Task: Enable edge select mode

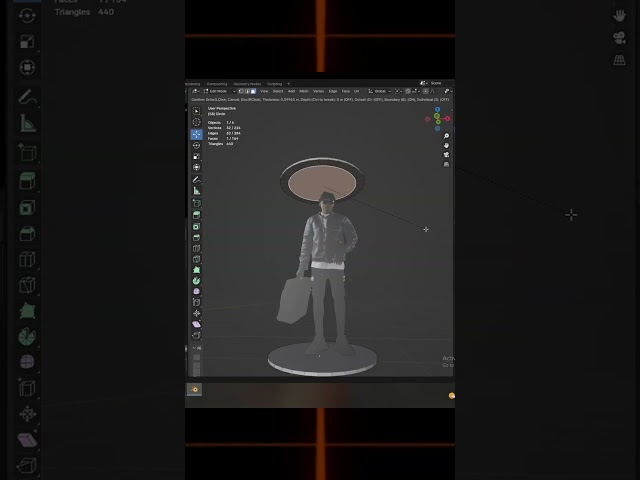Action: [x=247, y=91]
